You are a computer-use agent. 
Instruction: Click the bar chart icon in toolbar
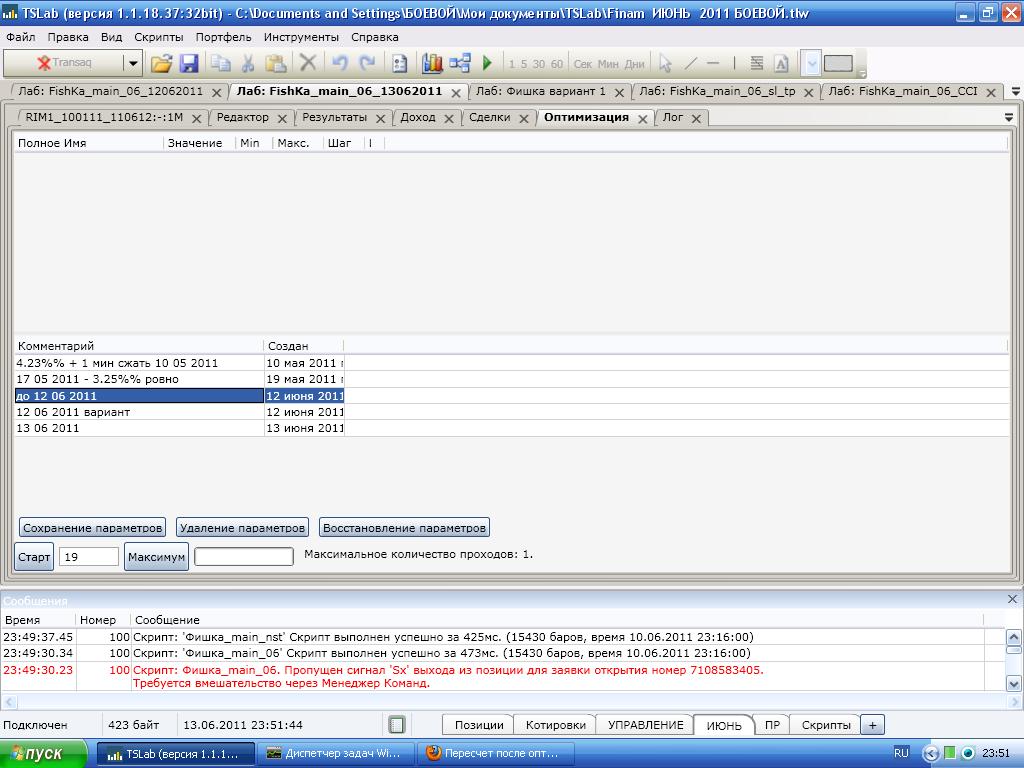coord(432,63)
